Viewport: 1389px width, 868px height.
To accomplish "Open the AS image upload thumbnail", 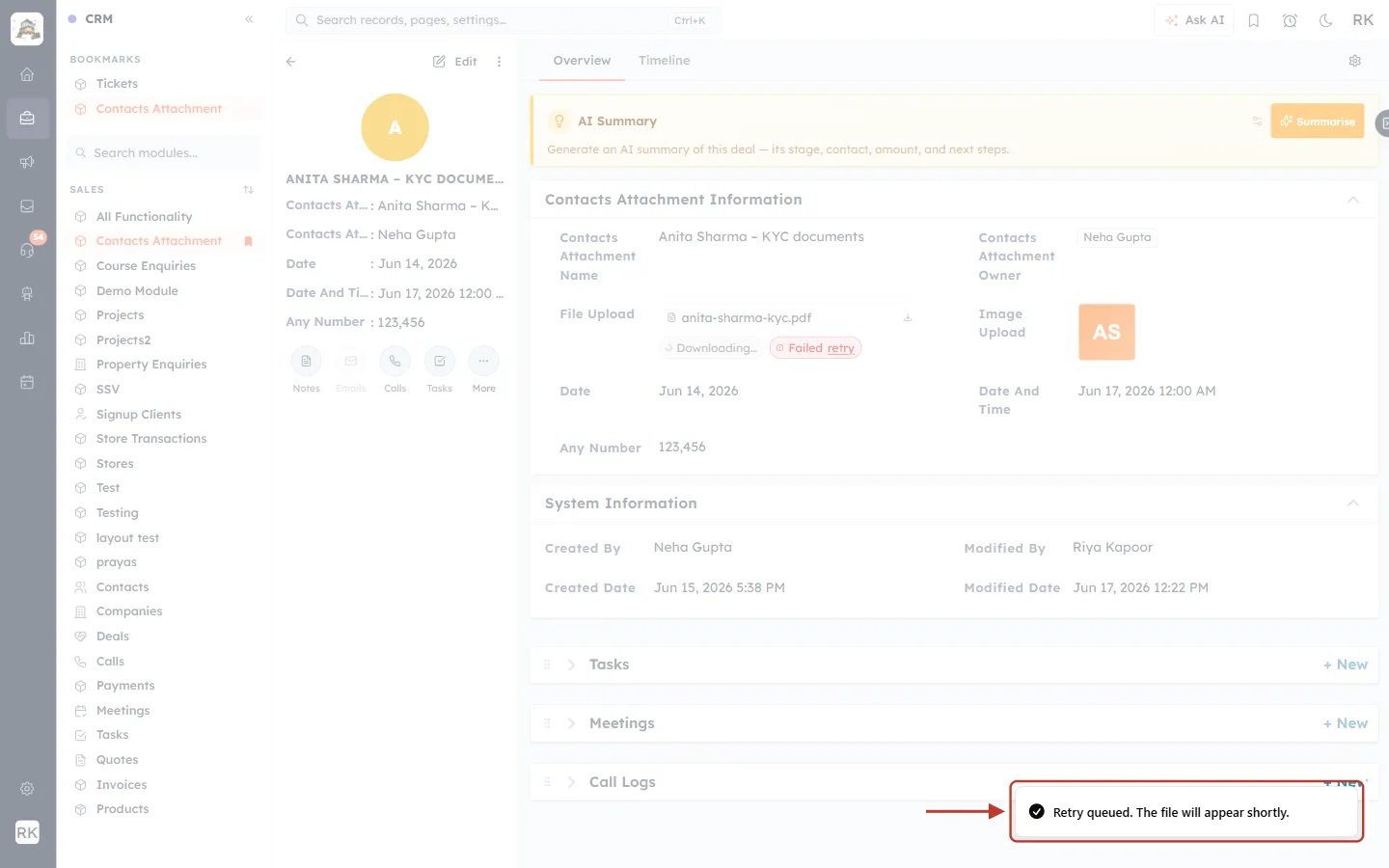I will (1106, 332).
